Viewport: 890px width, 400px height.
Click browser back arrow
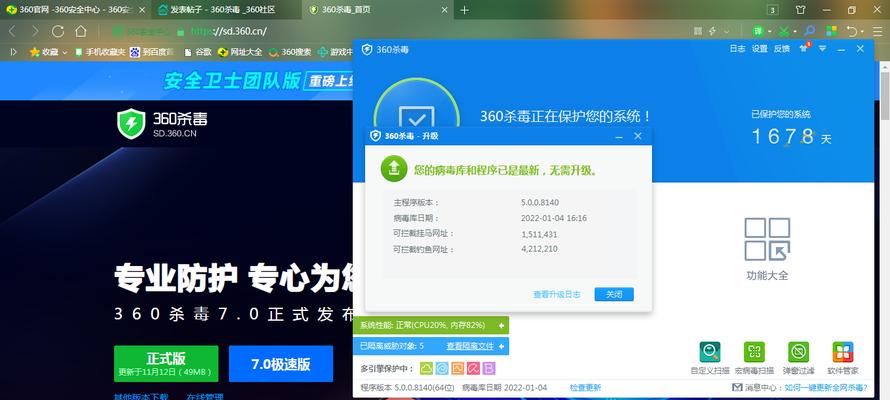point(12,31)
